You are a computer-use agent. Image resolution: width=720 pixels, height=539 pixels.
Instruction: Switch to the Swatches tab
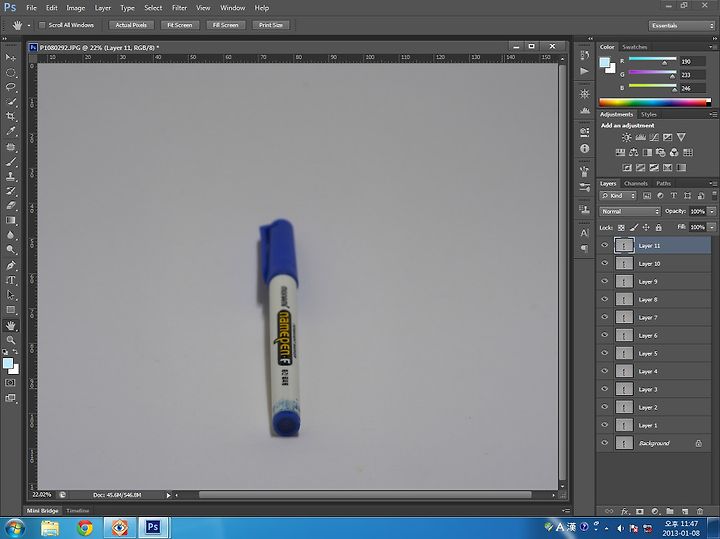pos(634,47)
